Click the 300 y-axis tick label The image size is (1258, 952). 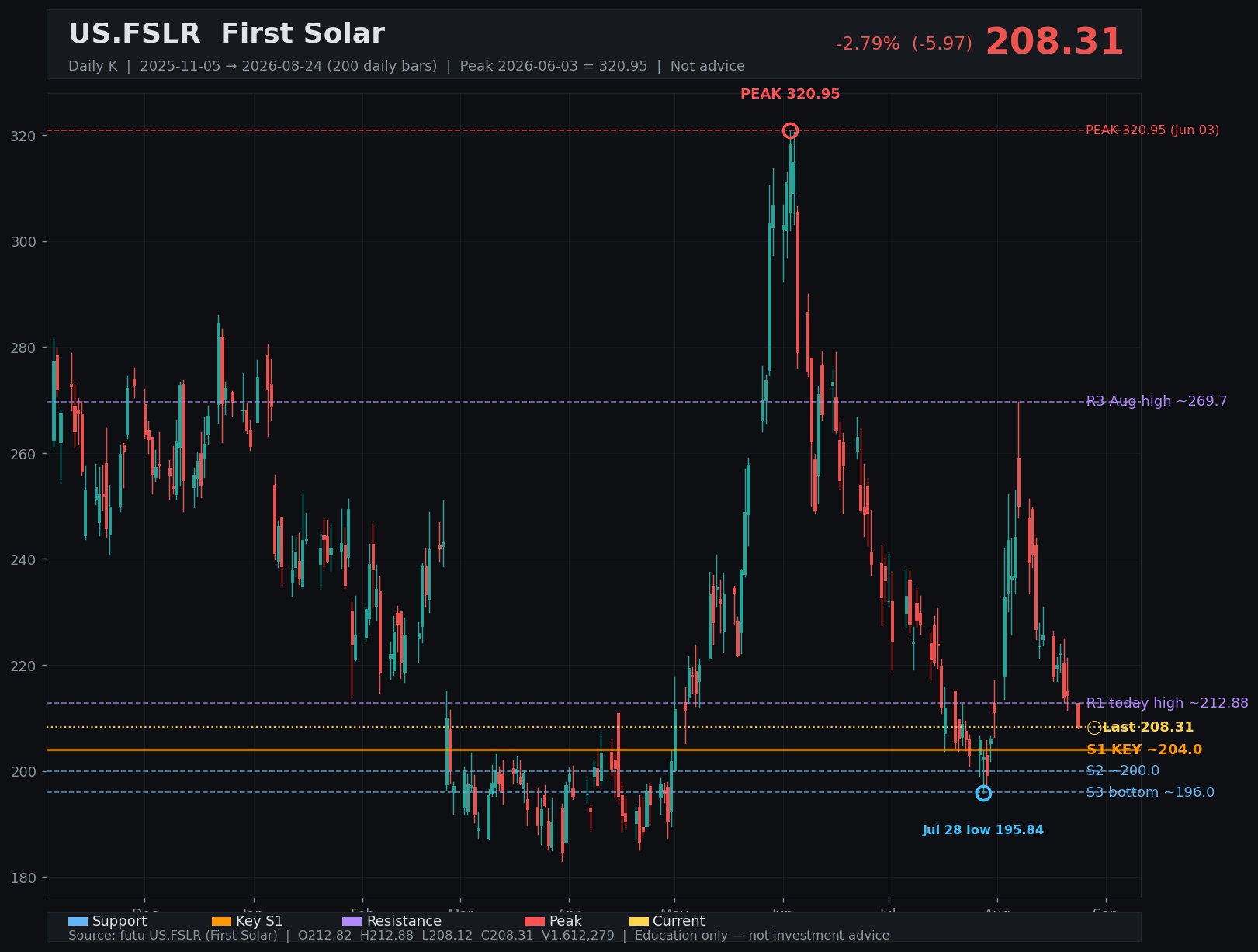25,242
